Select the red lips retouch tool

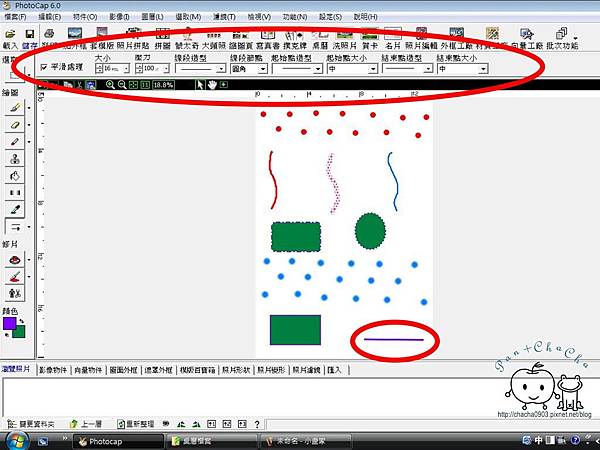15,260
